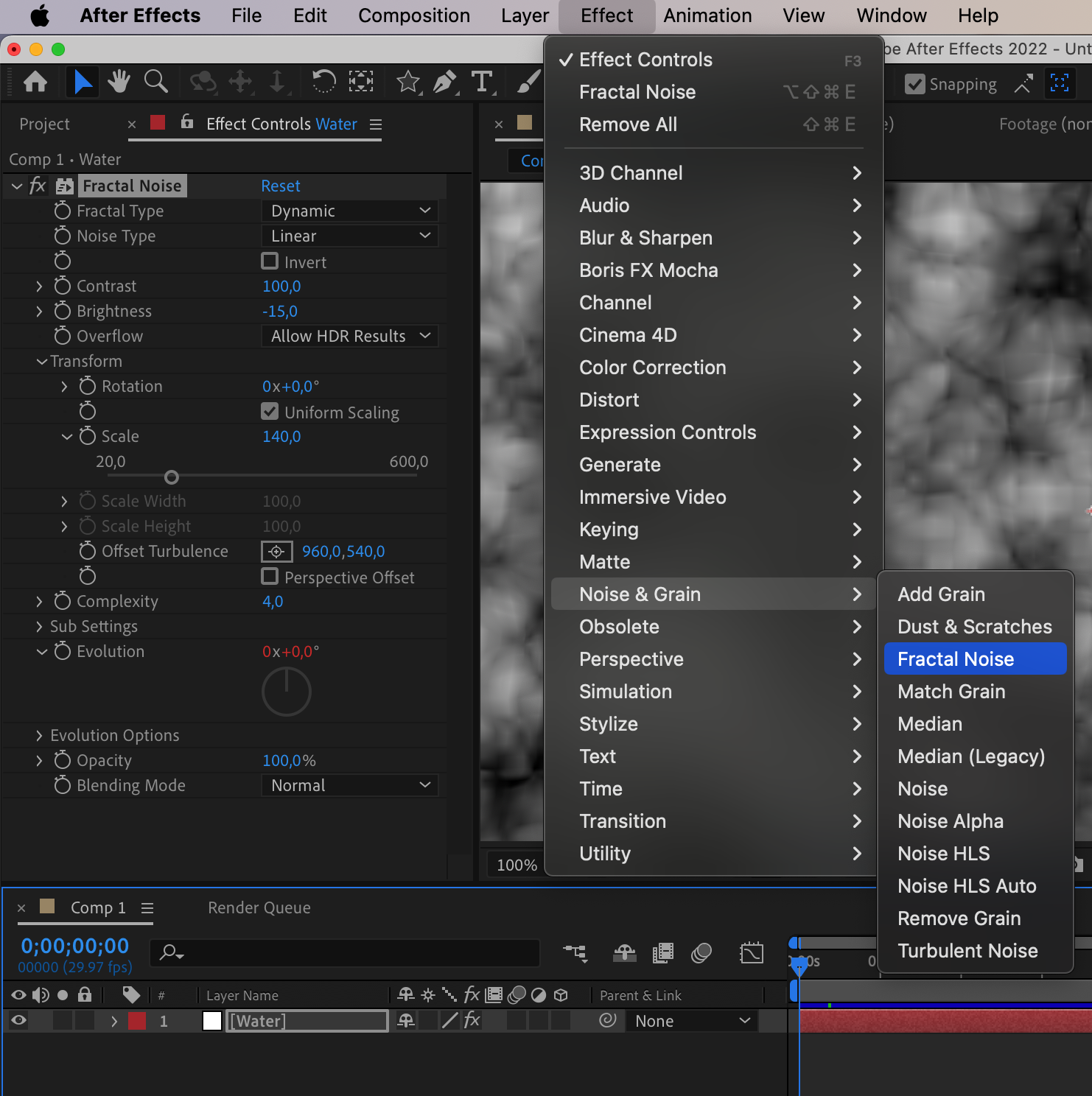Screen dimensions: 1092x1096
Task: Click the Evolution stopwatch icon
Action: 63,651
